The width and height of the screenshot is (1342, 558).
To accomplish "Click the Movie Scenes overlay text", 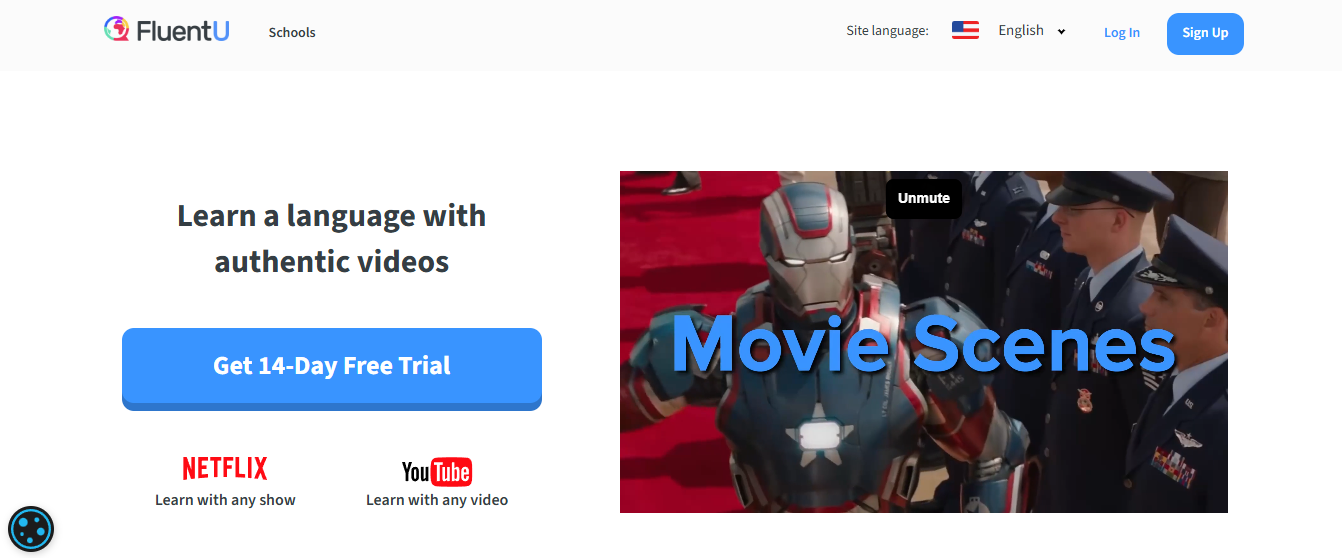I will (x=922, y=345).
